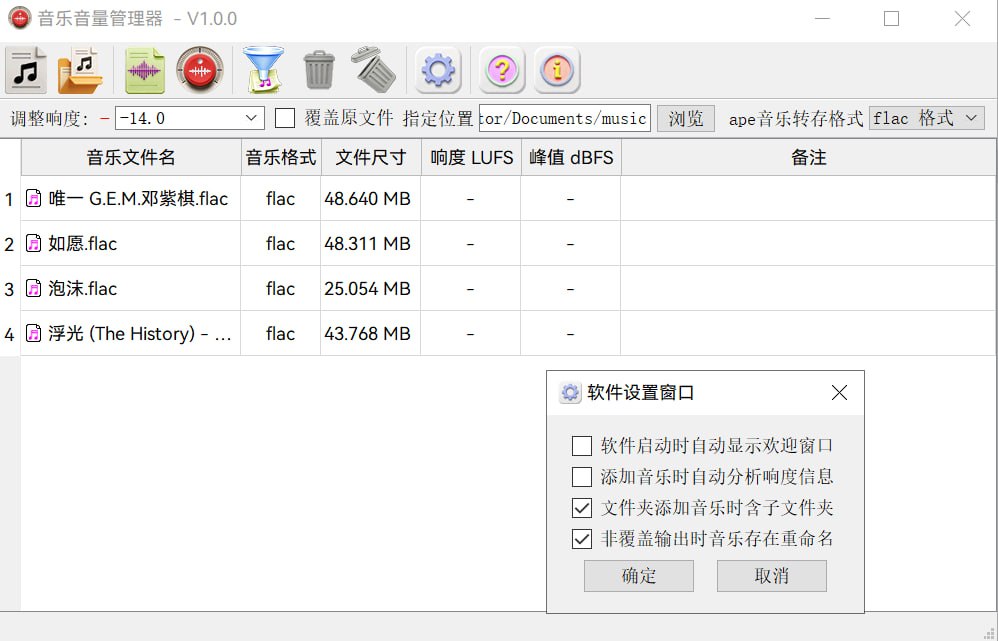
Task: Click the output path input field
Action: pos(565,118)
